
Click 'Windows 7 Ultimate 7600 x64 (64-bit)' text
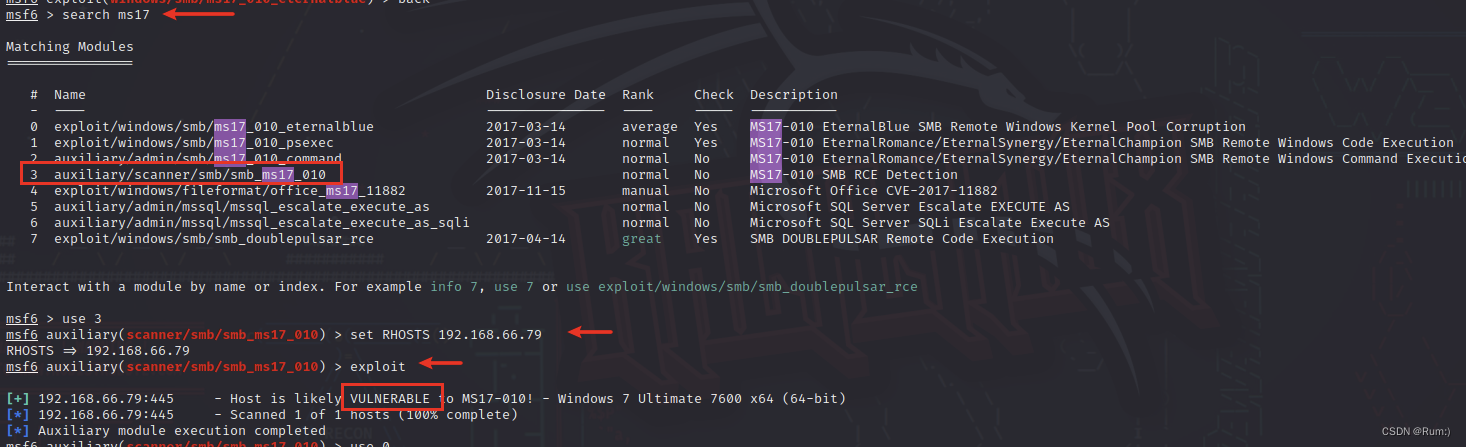coord(702,399)
